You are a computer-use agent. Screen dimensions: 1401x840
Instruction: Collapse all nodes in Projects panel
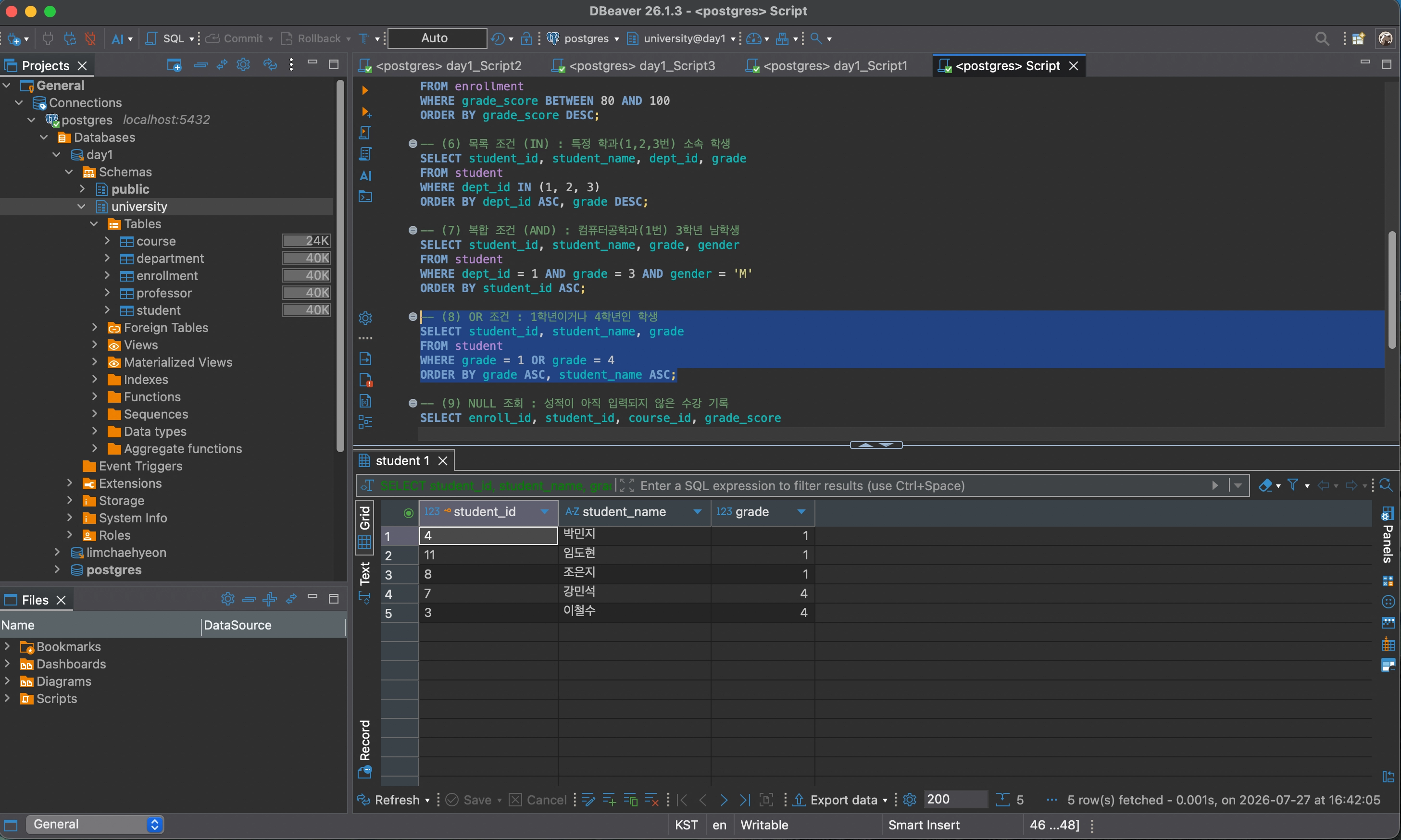(x=200, y=65)
